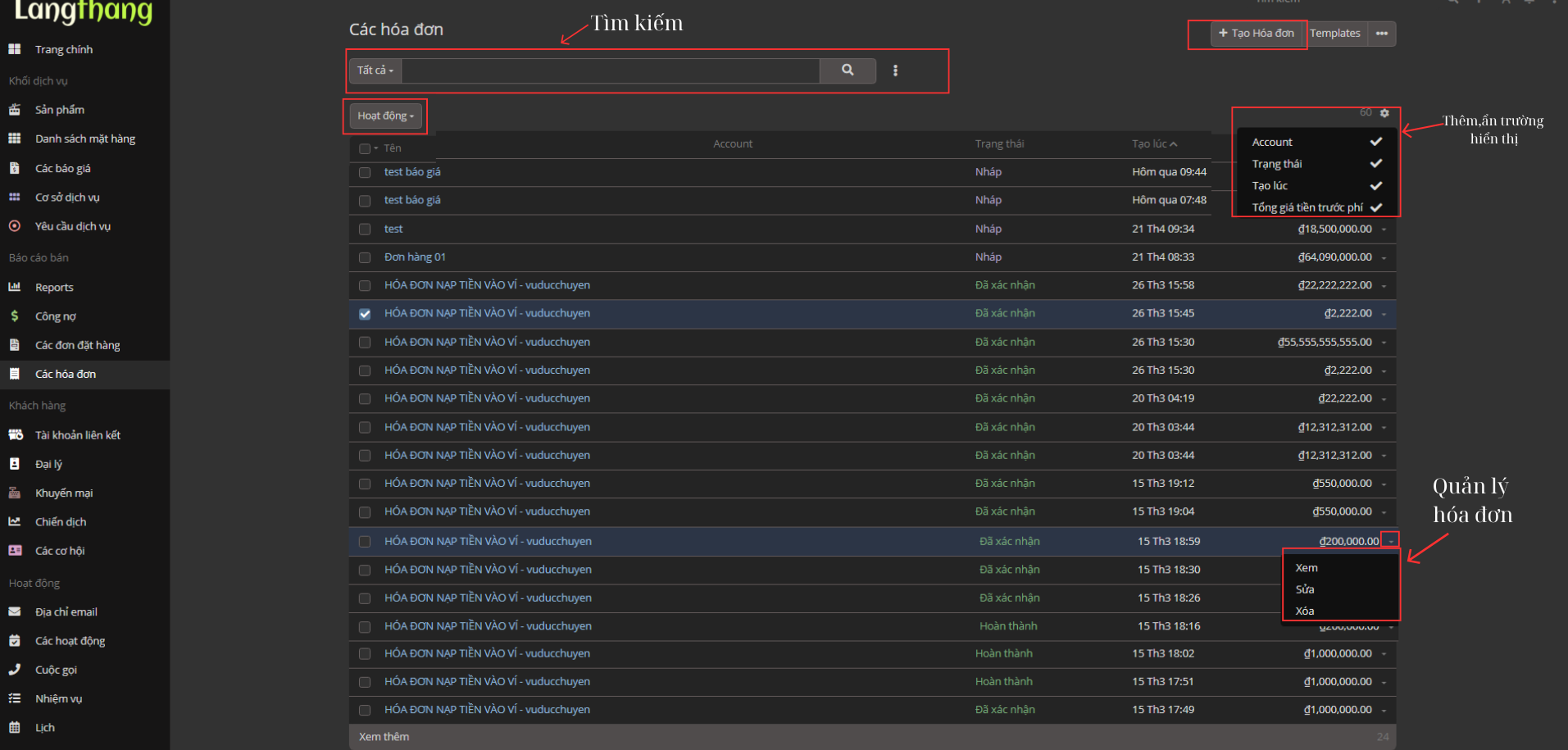The width and height of the screenshot is (1568, 750).
Task: Click 'Xem thêm' to load more invoices
Action: point(384,737)
